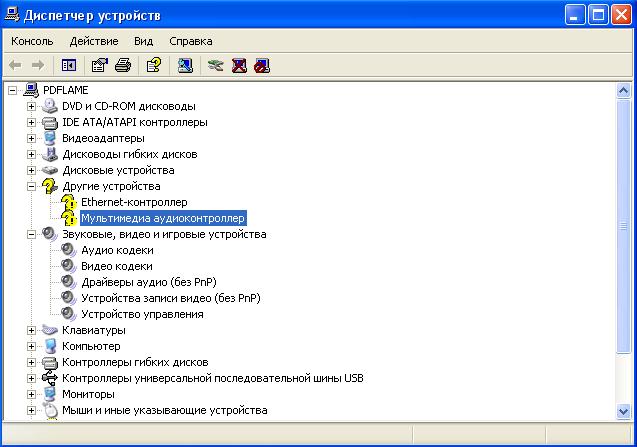Close the Диспетчер устройств window
Image resolution: width=637 pixels, height=447 pixels.
pos(622,15)
